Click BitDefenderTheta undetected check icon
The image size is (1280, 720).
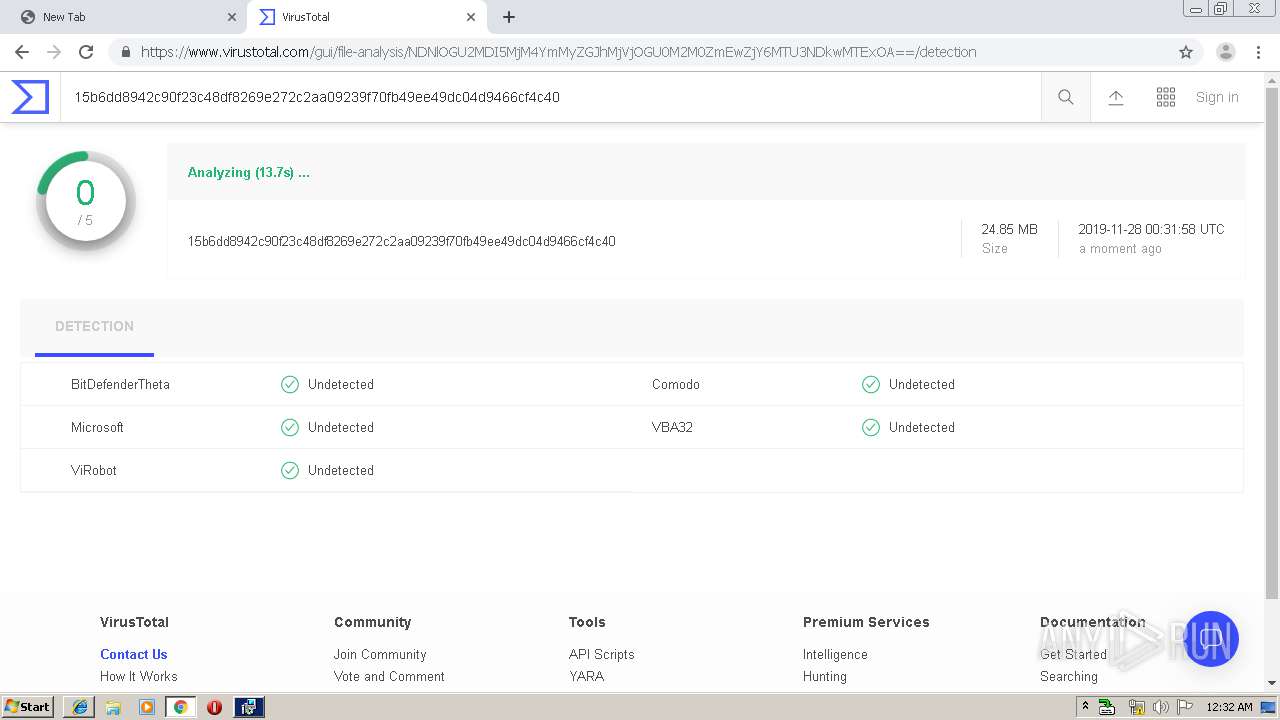point(290,384)
